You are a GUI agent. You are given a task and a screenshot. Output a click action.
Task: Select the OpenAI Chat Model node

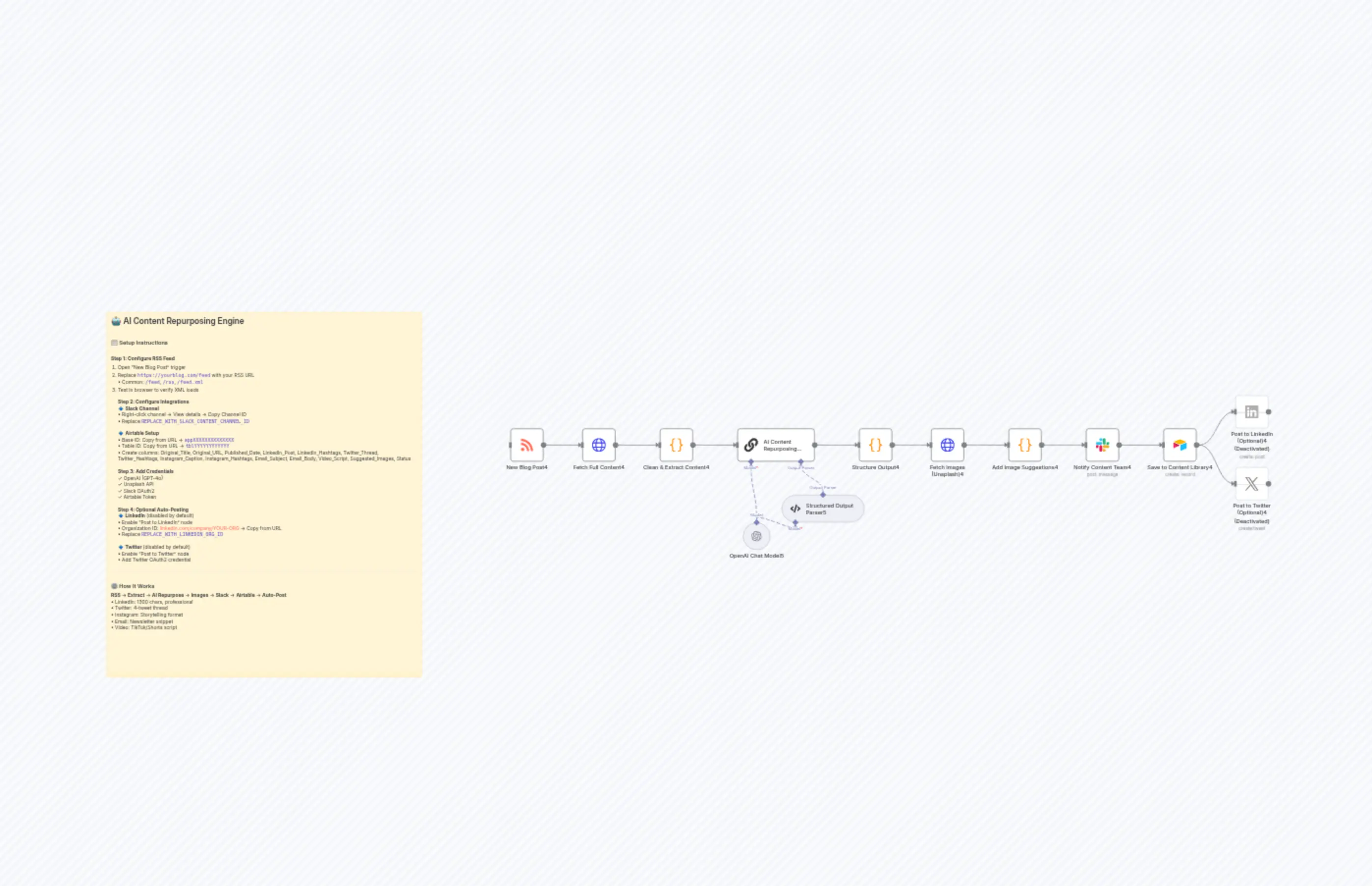[757, 536]
